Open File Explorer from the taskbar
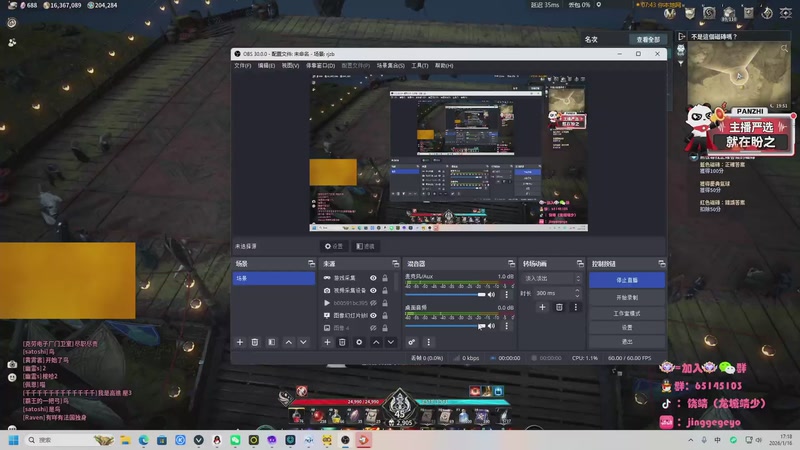800x450 pixels. [125, 440]
